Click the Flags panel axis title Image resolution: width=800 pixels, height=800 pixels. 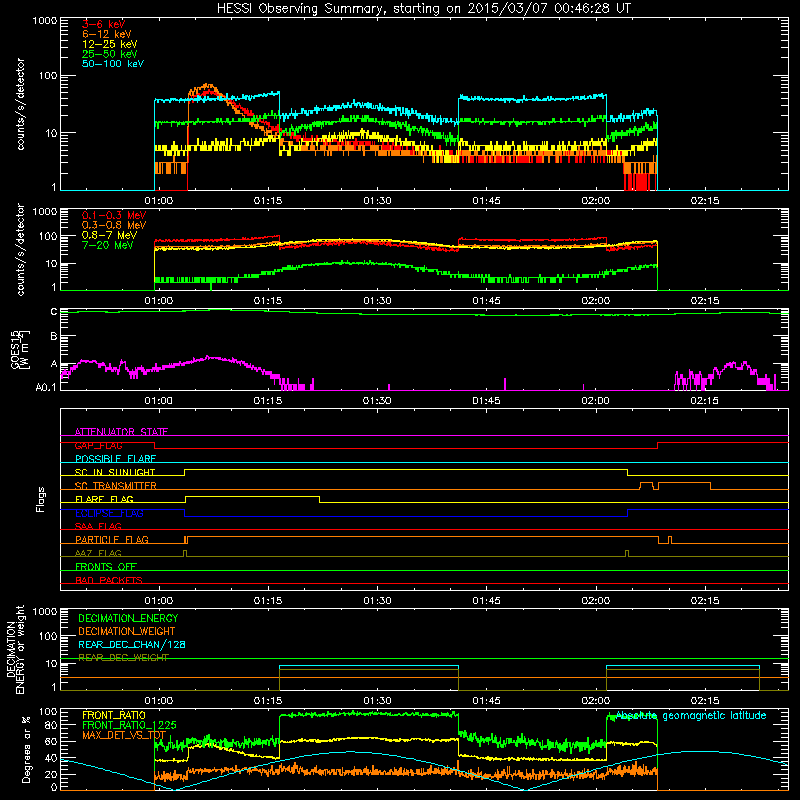tap(41, 499)
